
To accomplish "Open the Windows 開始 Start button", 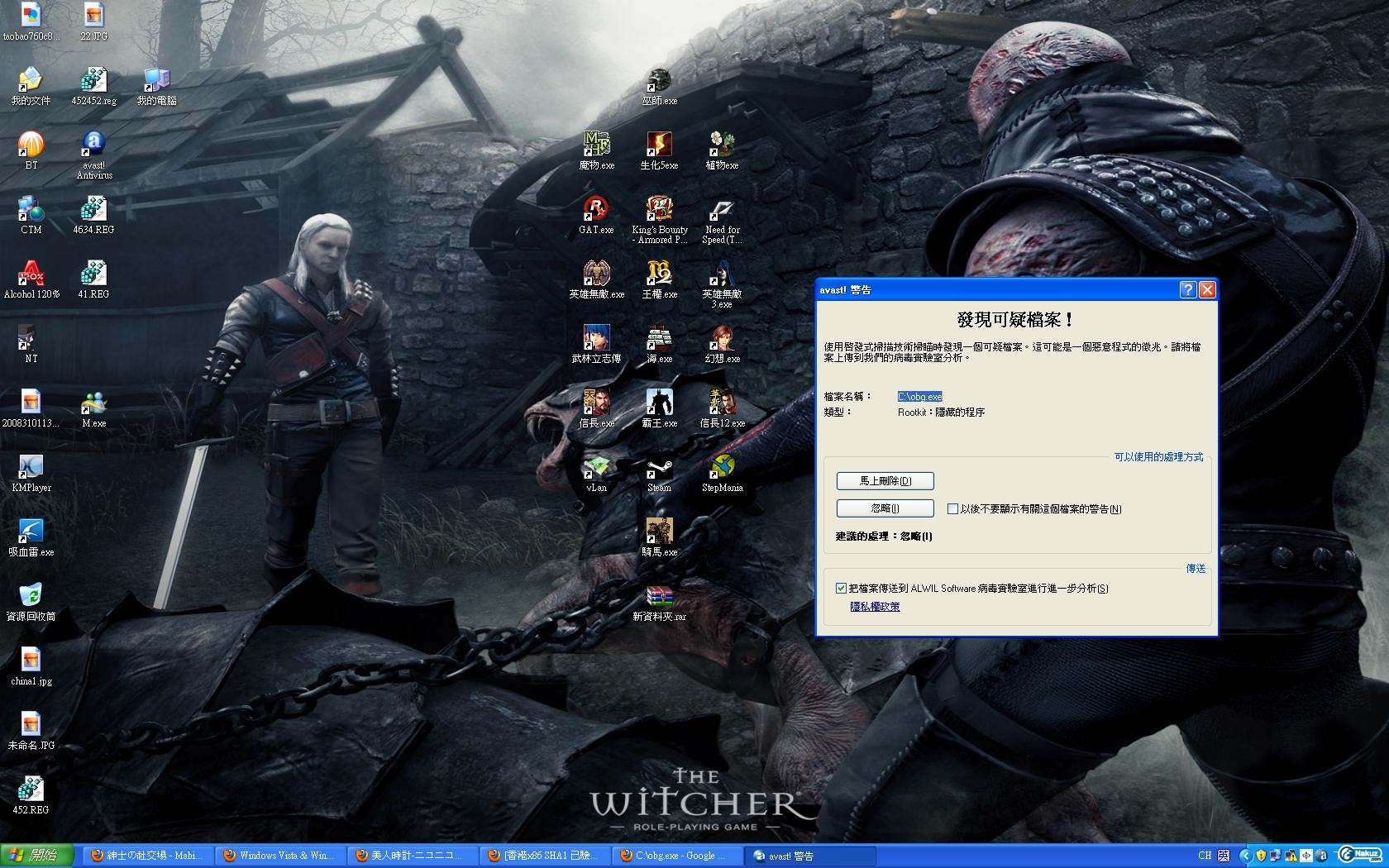I will click(36, 856).
